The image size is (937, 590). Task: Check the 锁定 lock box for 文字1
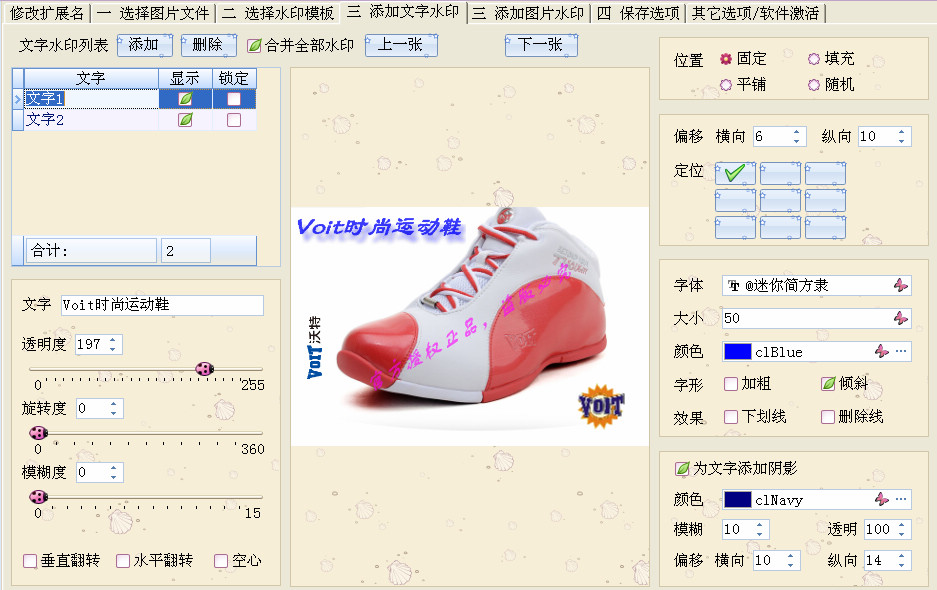234,99
